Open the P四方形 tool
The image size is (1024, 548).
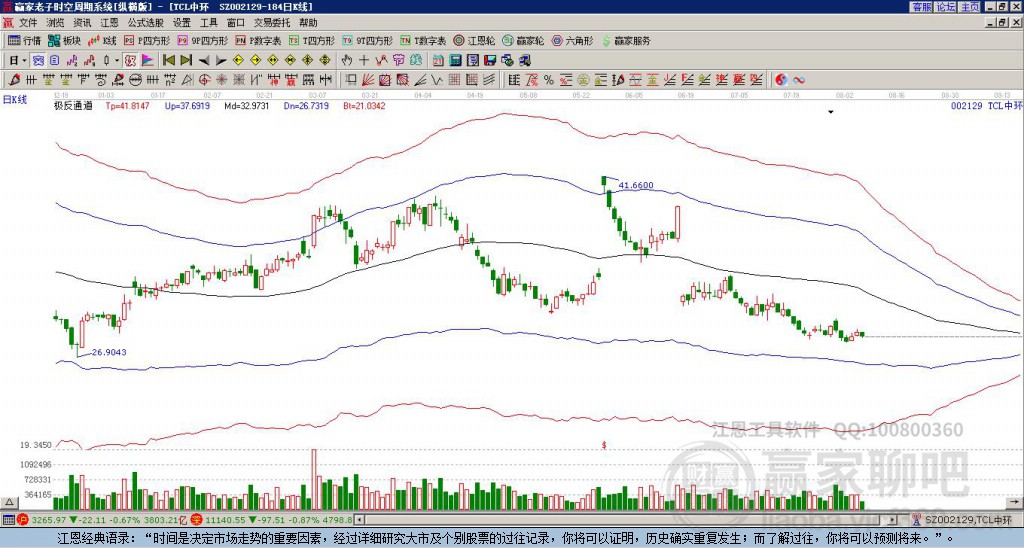coord(147,40)
